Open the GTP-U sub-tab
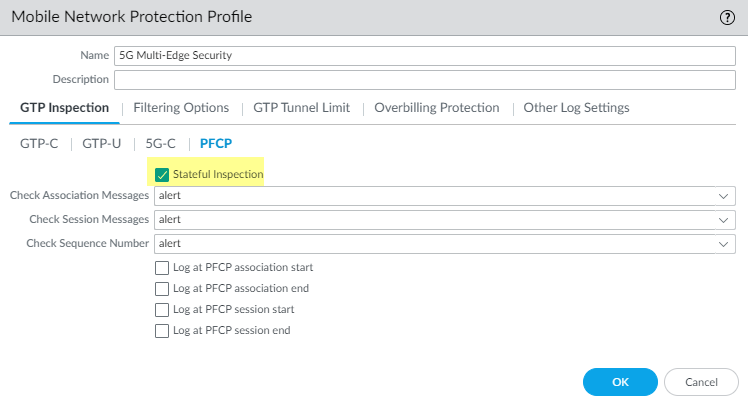Image resolution: width=748 pixels, height=411 pixels. pyautogui.click(x=101, y=144)
